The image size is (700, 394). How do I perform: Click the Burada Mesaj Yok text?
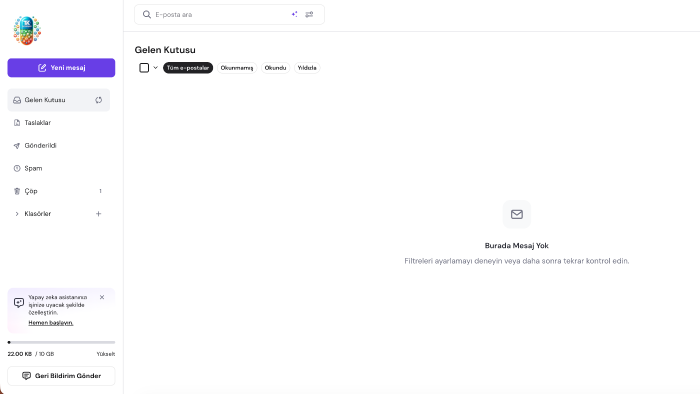(517, 245)
